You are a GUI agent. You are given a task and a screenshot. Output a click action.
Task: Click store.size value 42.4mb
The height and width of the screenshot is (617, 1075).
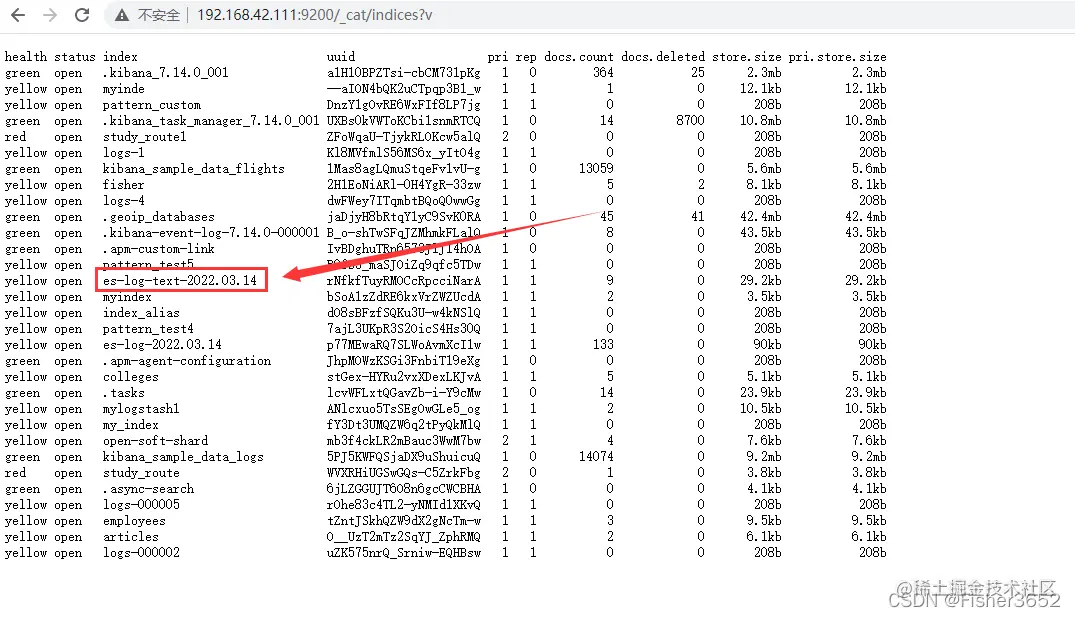coord(760,217)
